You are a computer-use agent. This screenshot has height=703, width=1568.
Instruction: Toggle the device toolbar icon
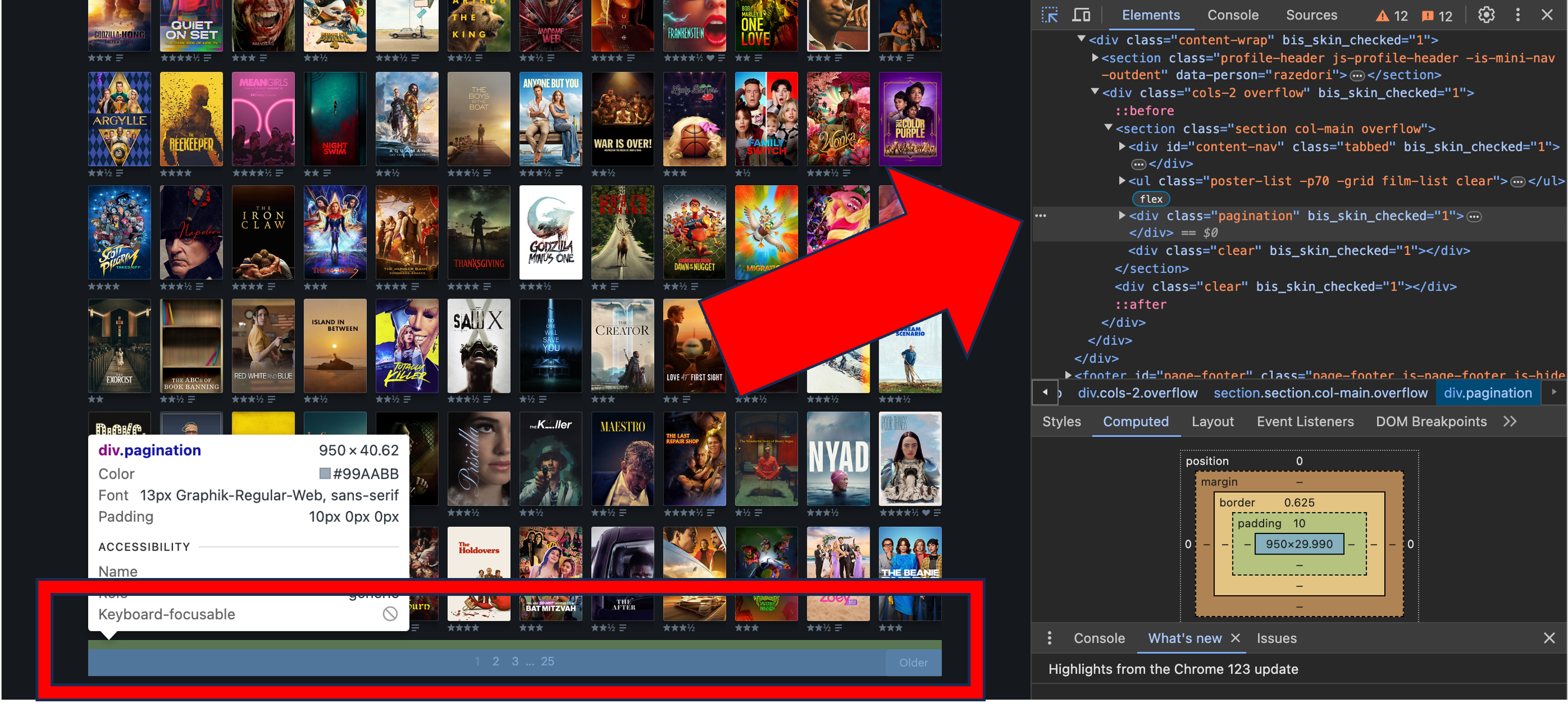click(1081, 15)
